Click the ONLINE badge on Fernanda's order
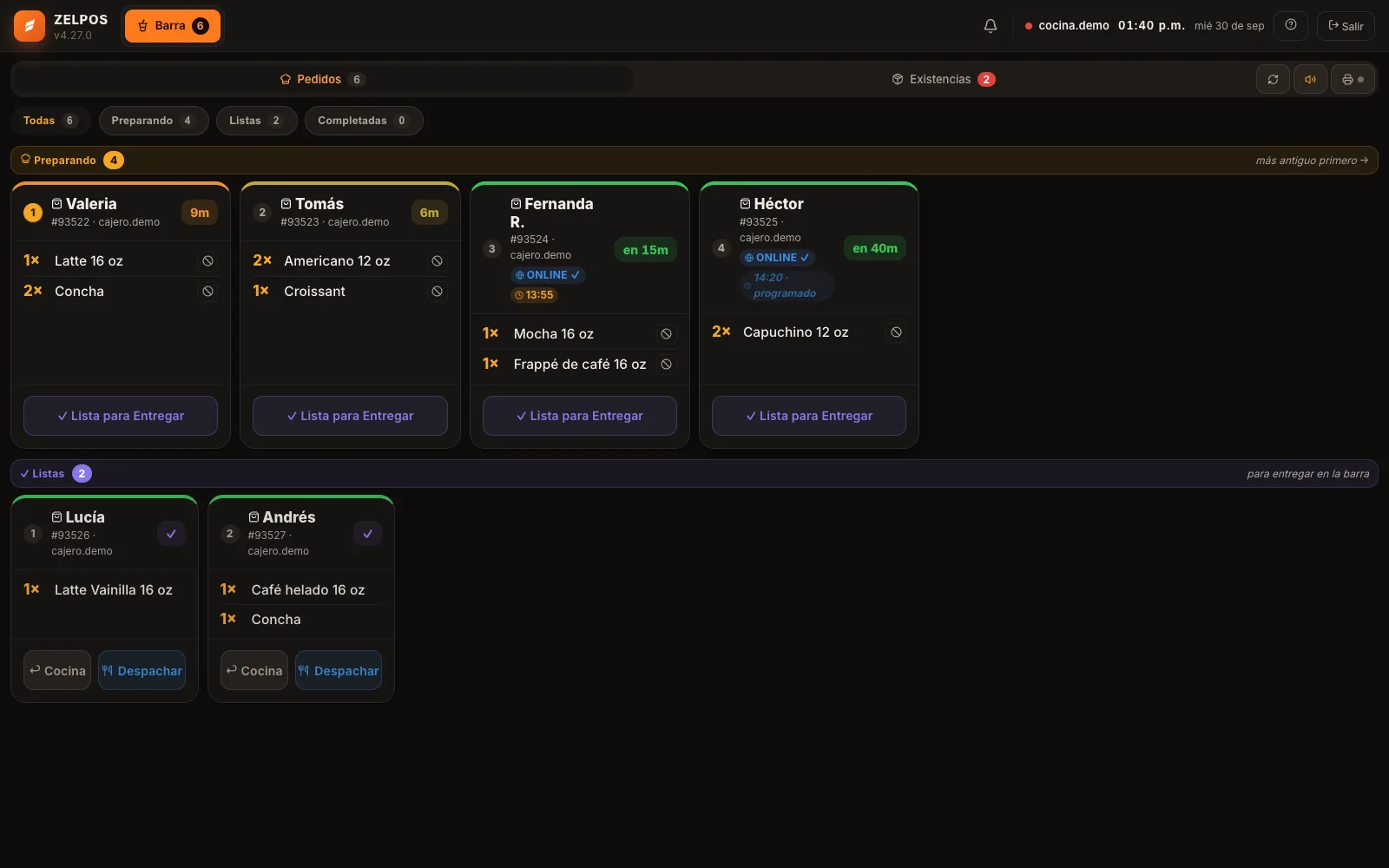 pos(548,275)
